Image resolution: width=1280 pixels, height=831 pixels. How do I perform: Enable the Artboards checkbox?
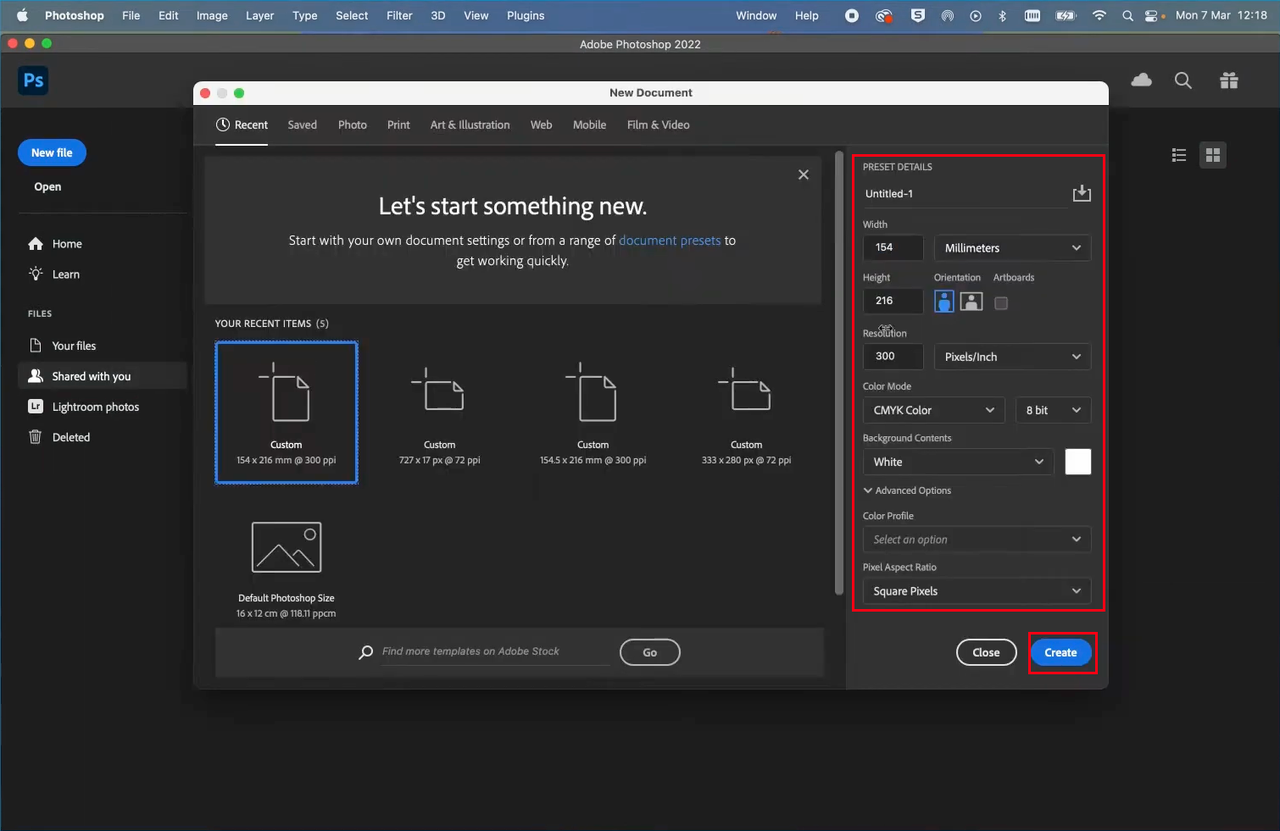(1001, 300)
